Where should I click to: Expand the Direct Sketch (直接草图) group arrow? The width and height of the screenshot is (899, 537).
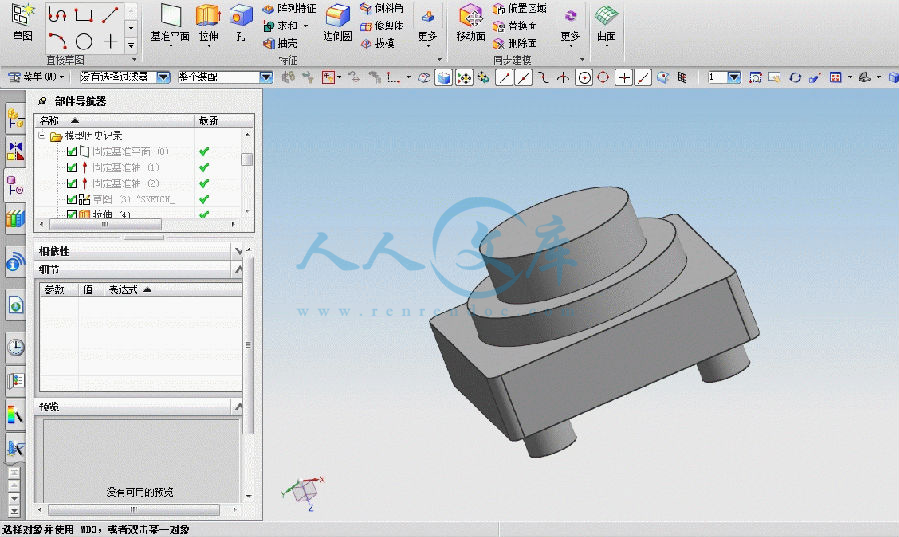tap(134, 60)
